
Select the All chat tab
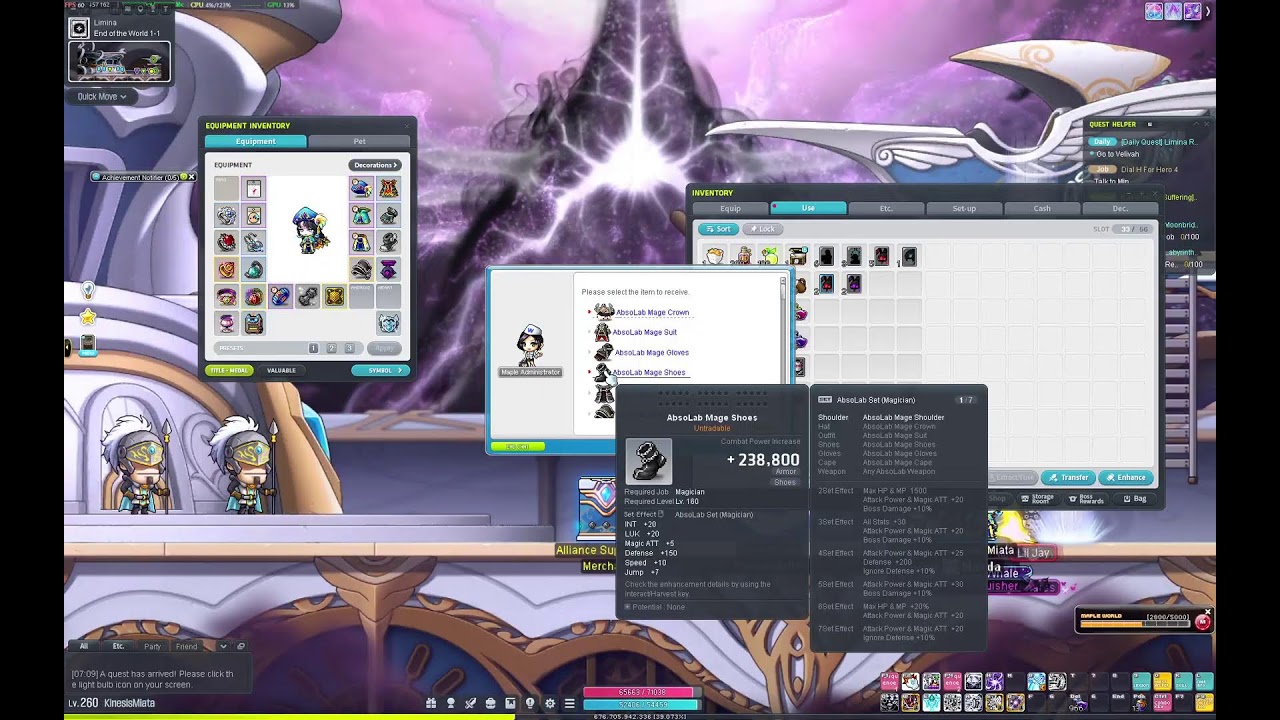click(x=84, y=646)
